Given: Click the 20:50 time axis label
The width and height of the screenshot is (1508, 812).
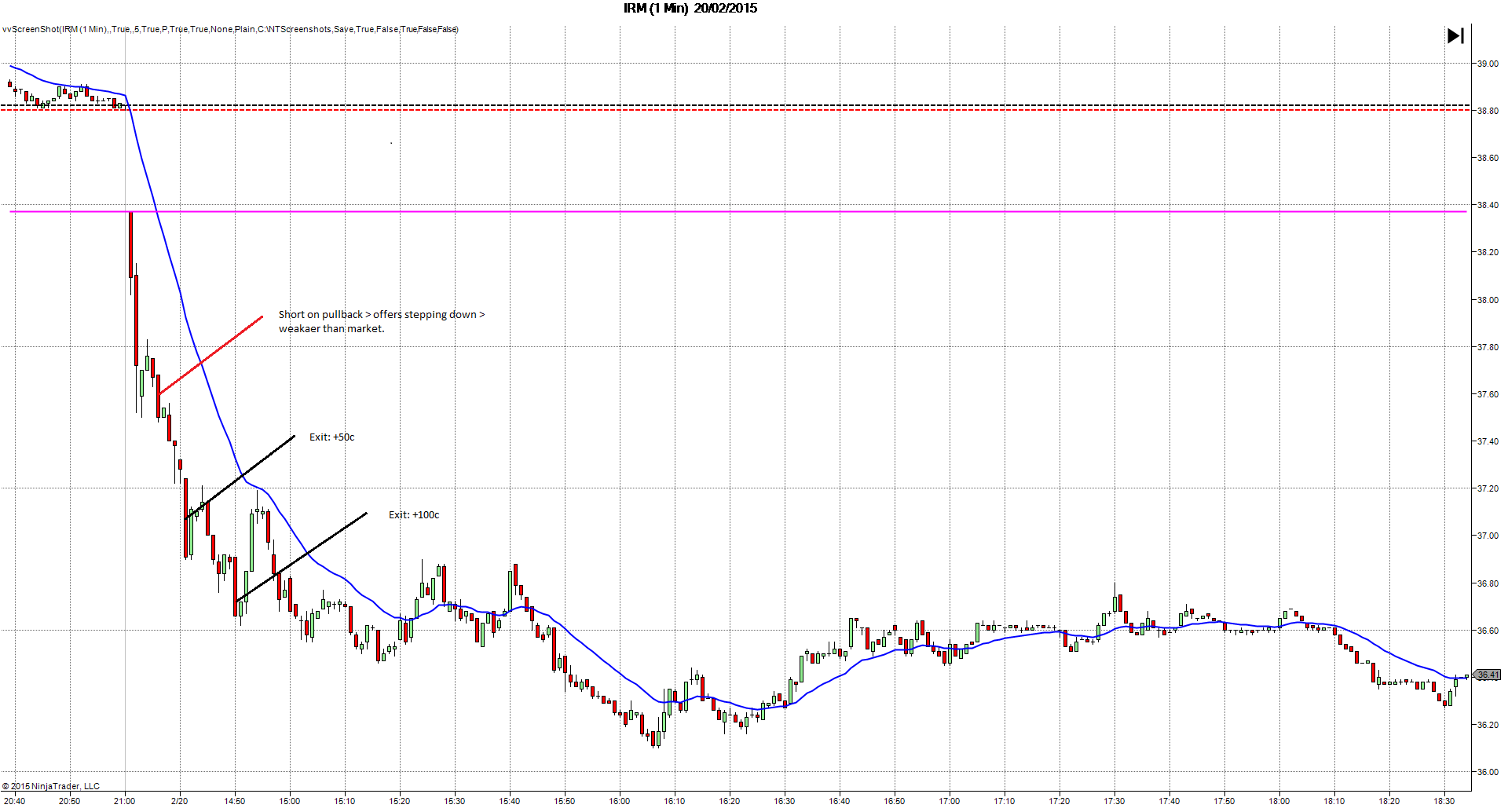Looking at the screenshot, I should pos(69,801).
